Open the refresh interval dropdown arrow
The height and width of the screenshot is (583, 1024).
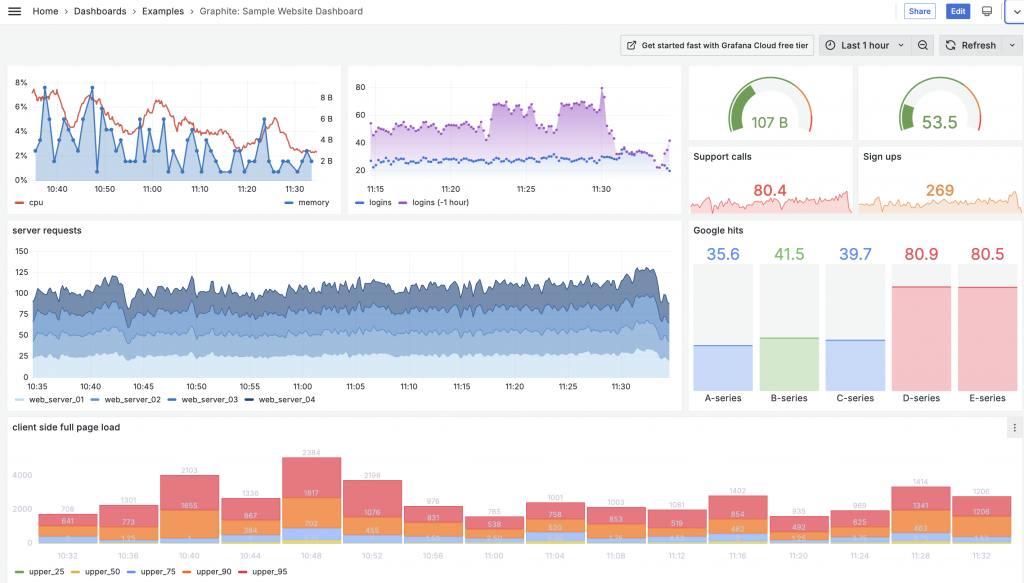[1012, 45]
